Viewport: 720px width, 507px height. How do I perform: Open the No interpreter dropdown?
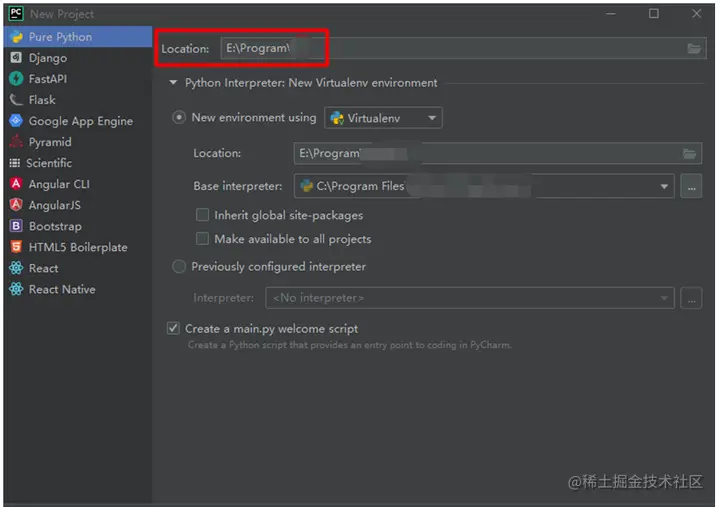point(470,299)
